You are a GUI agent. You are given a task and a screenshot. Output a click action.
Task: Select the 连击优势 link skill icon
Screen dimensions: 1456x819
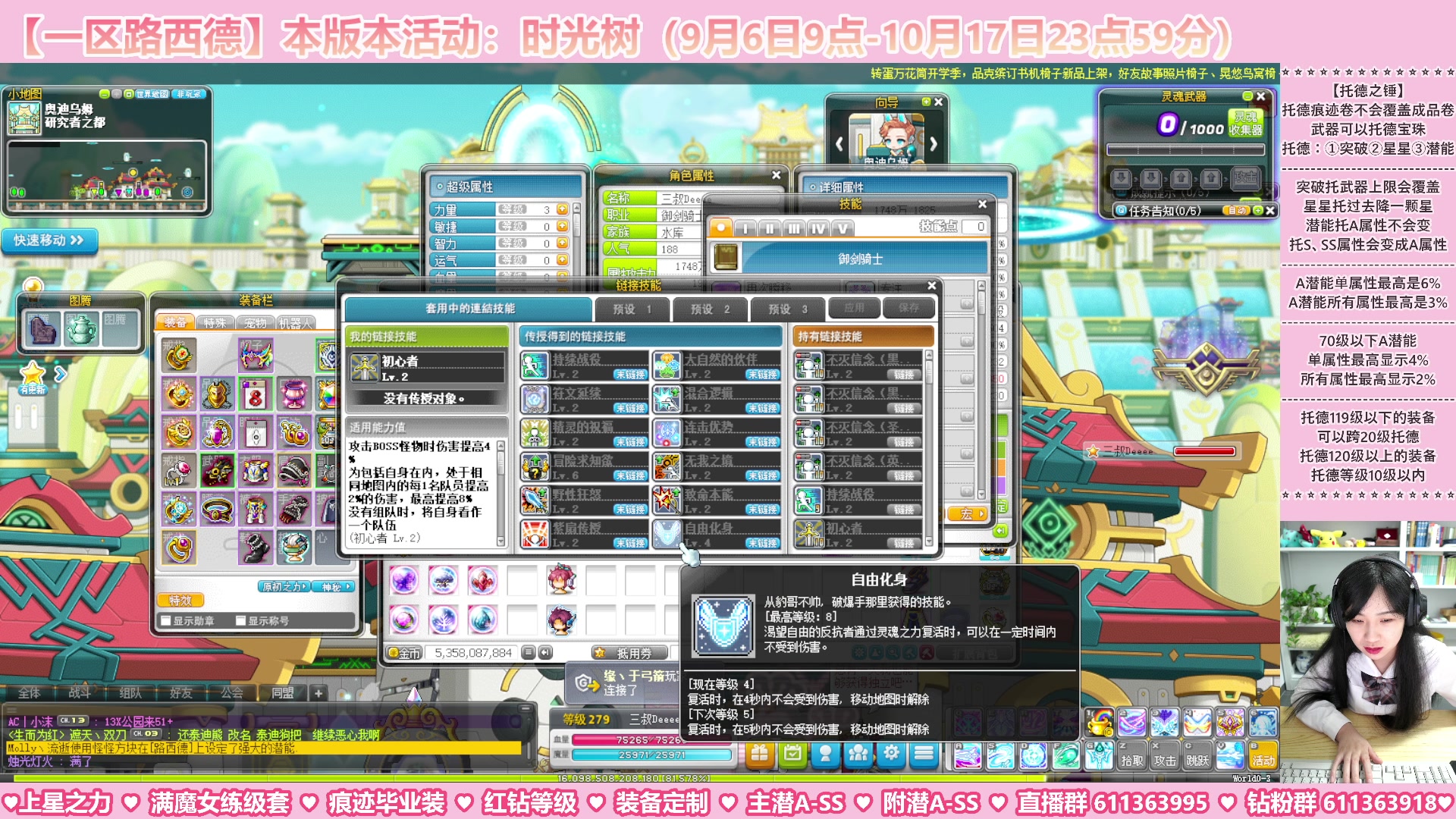tap(667, 433)
